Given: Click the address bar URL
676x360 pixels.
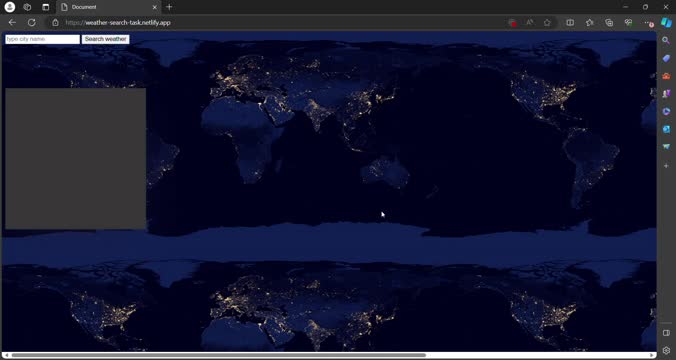Looking at the screenshot, I should pos(118,22).
